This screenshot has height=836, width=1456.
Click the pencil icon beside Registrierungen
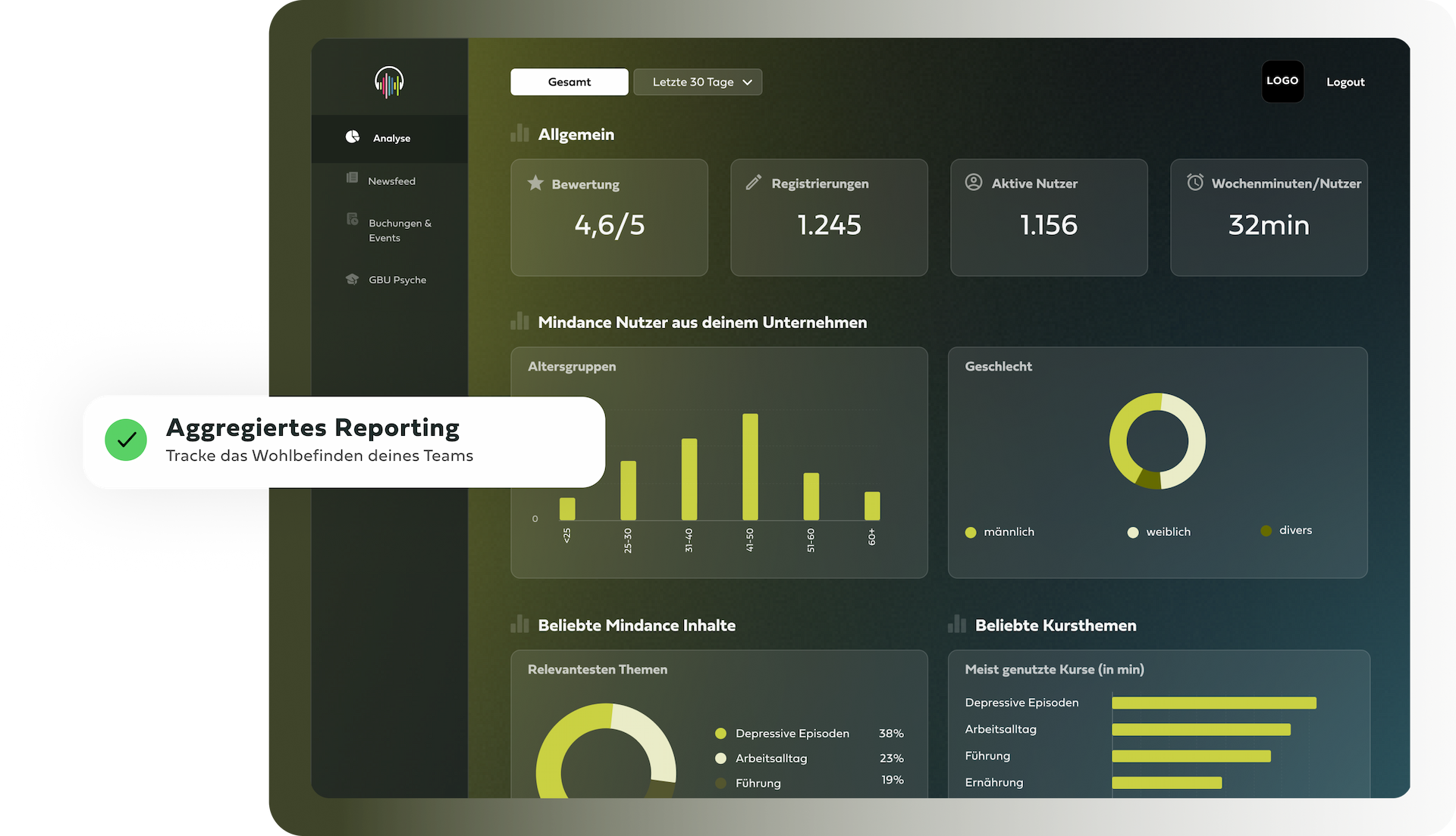(753, 182)
